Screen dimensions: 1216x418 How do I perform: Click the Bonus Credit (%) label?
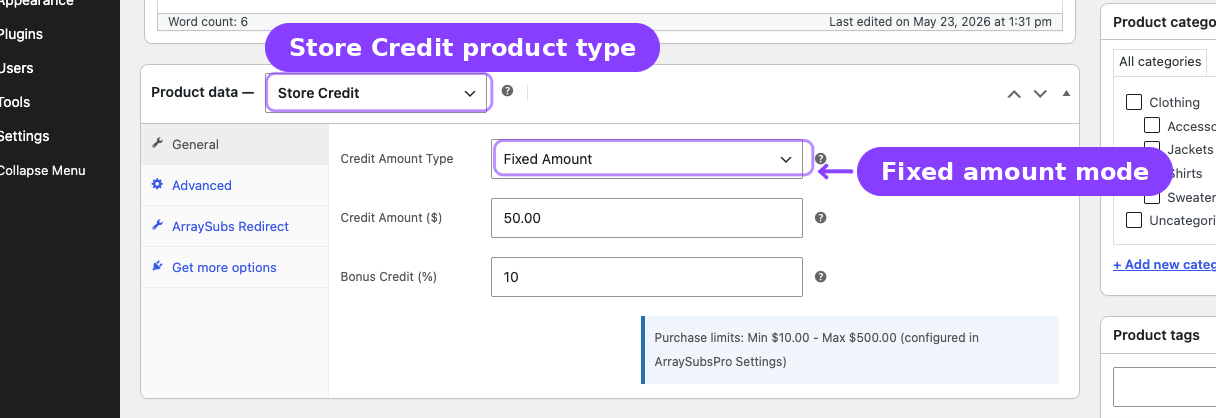(x=389, y=277)
